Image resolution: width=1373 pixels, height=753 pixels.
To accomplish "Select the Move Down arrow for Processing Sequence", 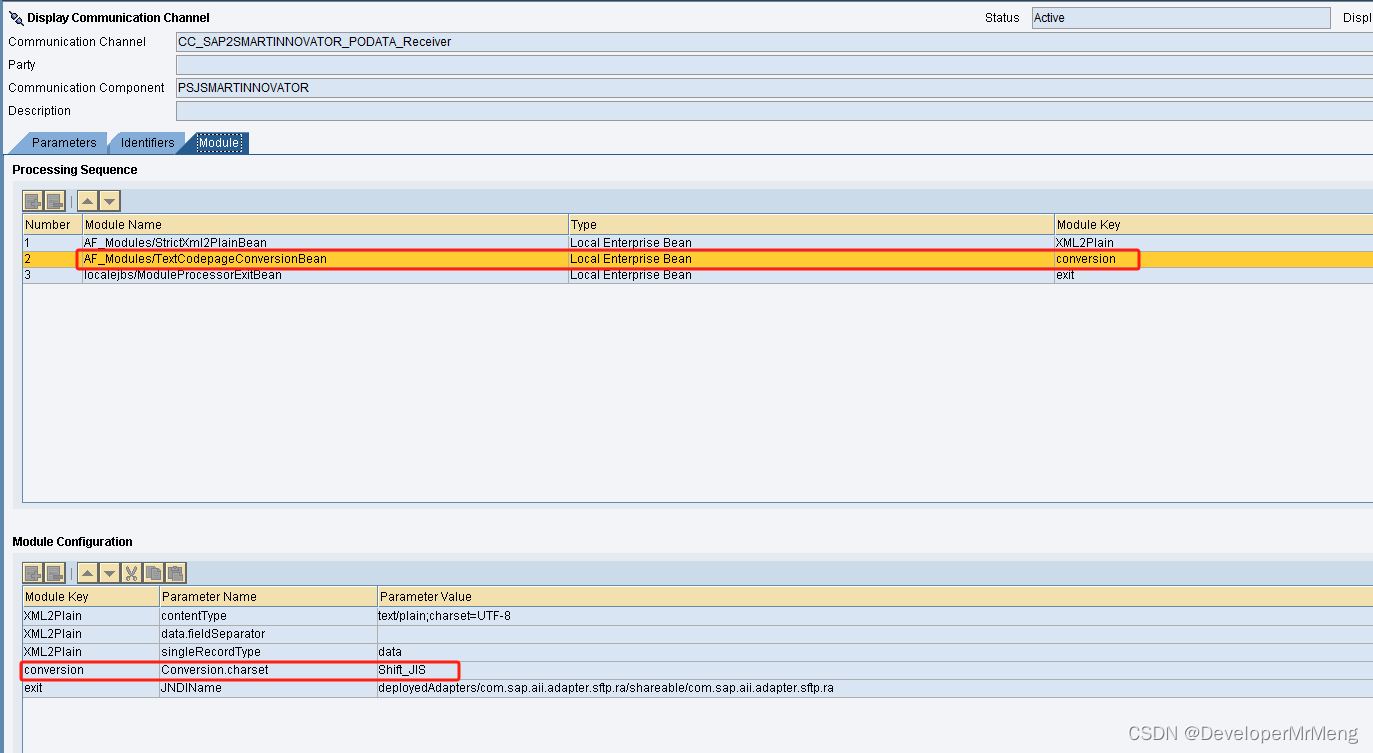I will pos(111,200).
